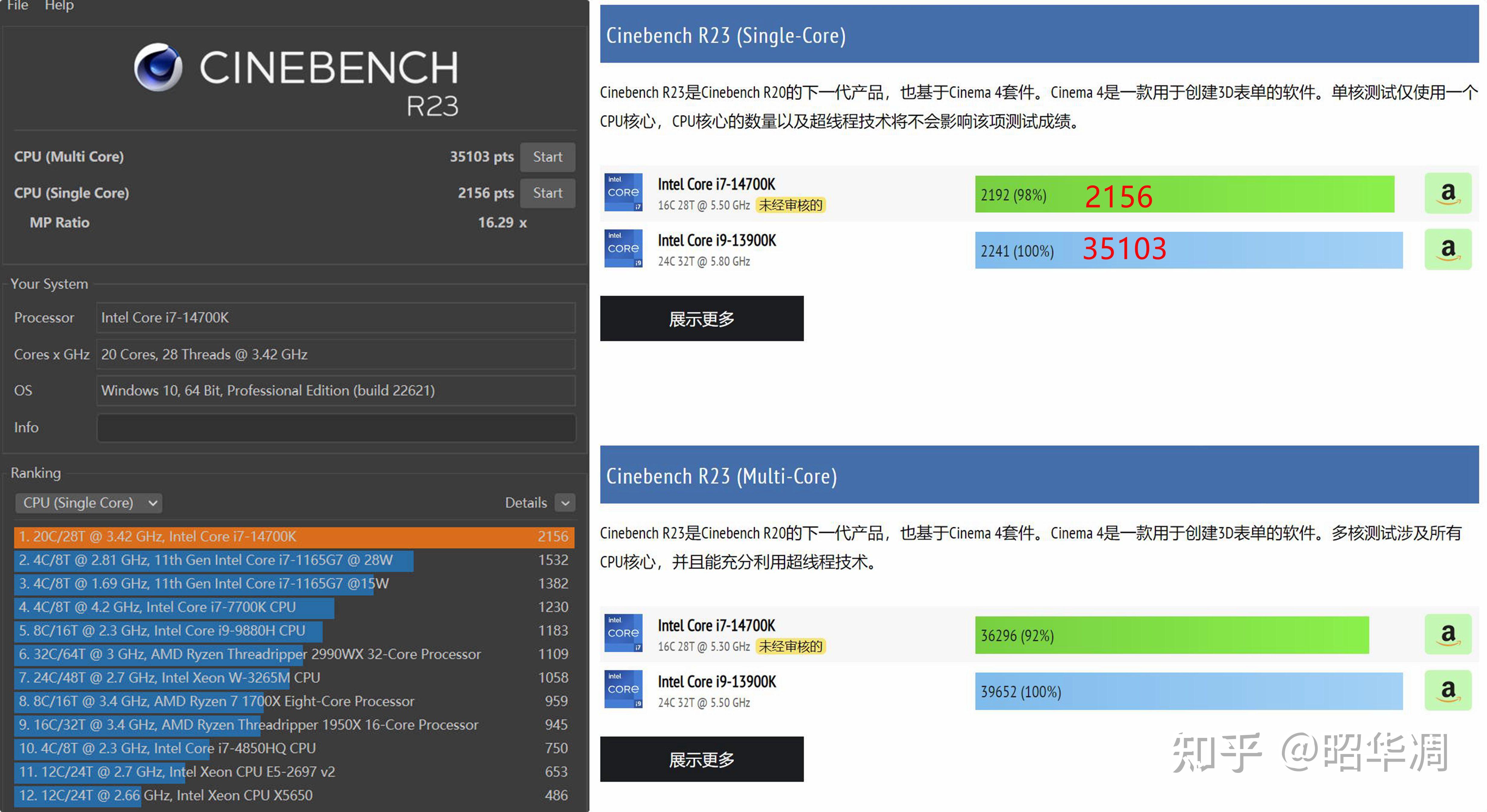
Task: Start the CPU Single Core test
Action: [547, 193]
